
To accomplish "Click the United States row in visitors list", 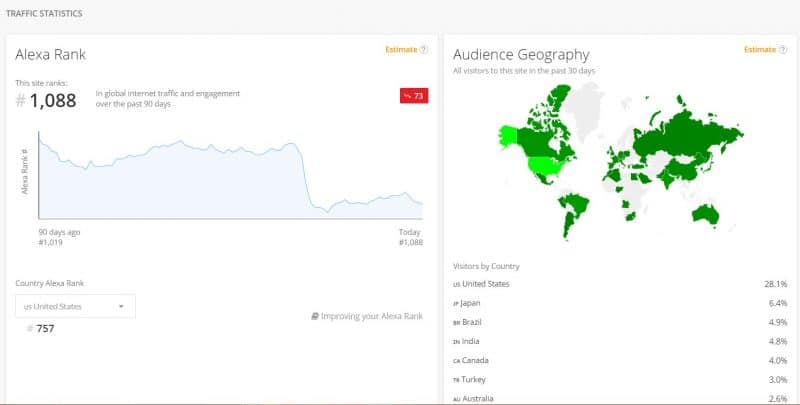I will (620, 284).
